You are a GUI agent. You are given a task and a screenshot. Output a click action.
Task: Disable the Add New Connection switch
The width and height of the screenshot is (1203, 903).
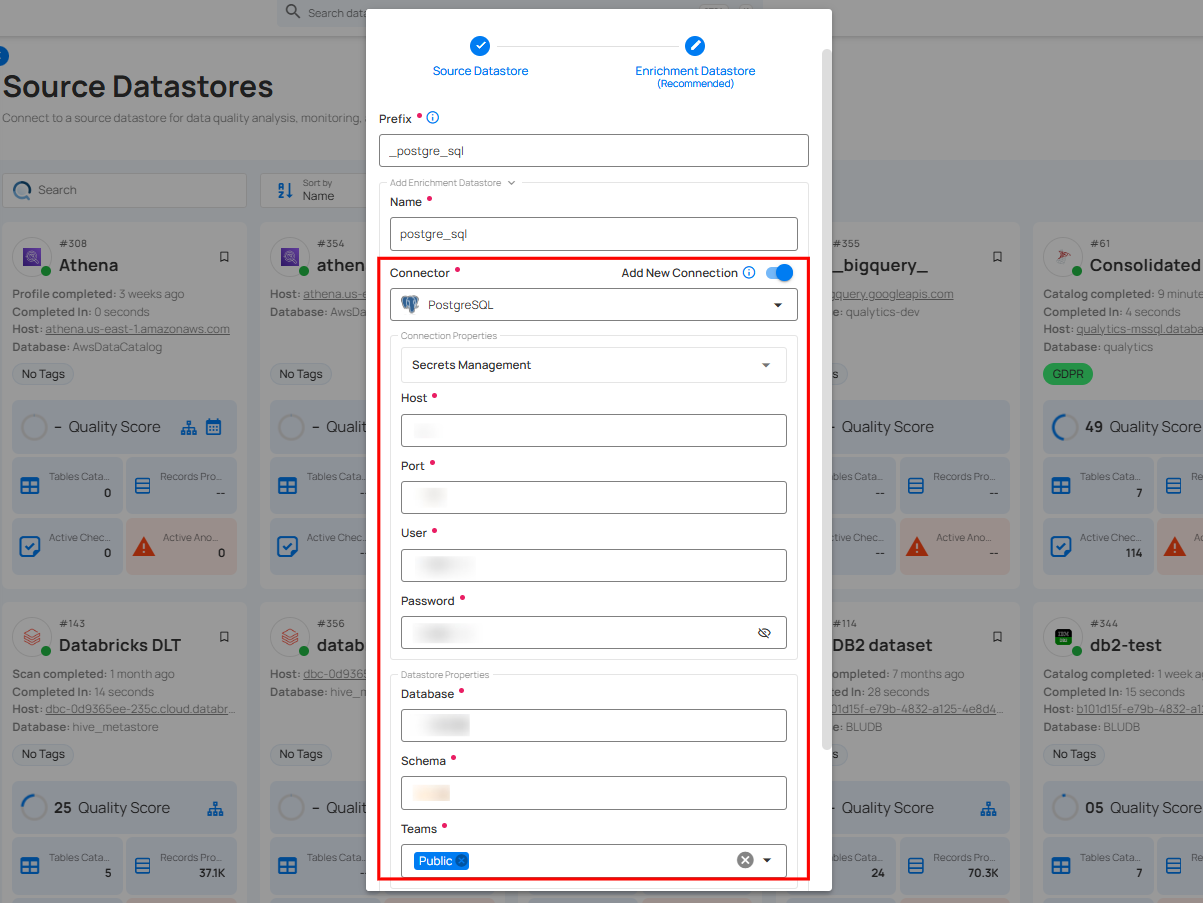pos(777,273)
